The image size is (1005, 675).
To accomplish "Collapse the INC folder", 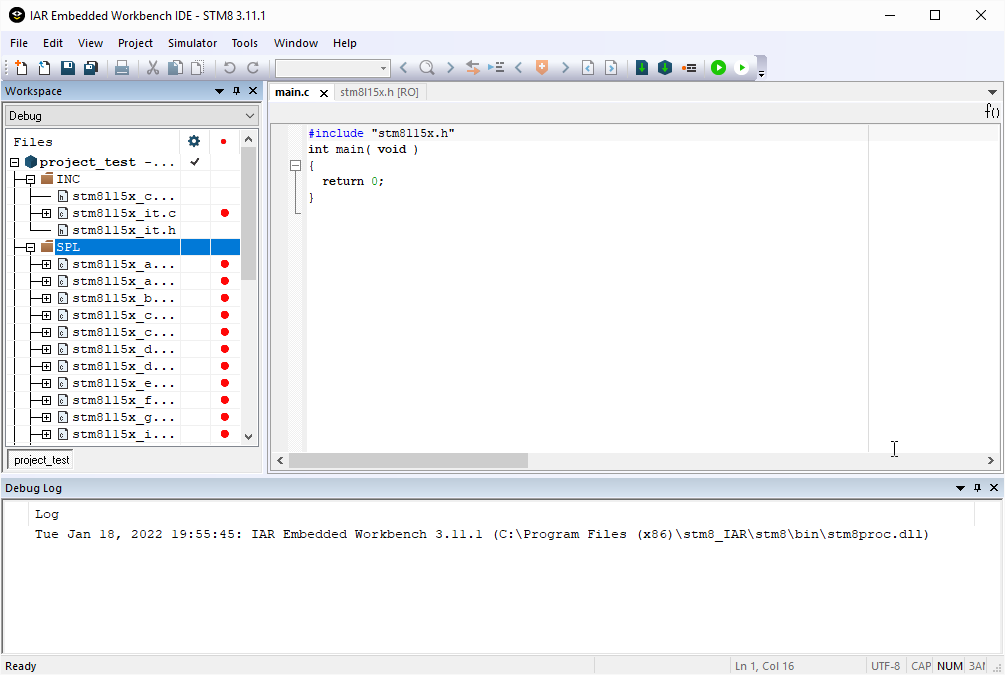I will (x=30, y=179).
